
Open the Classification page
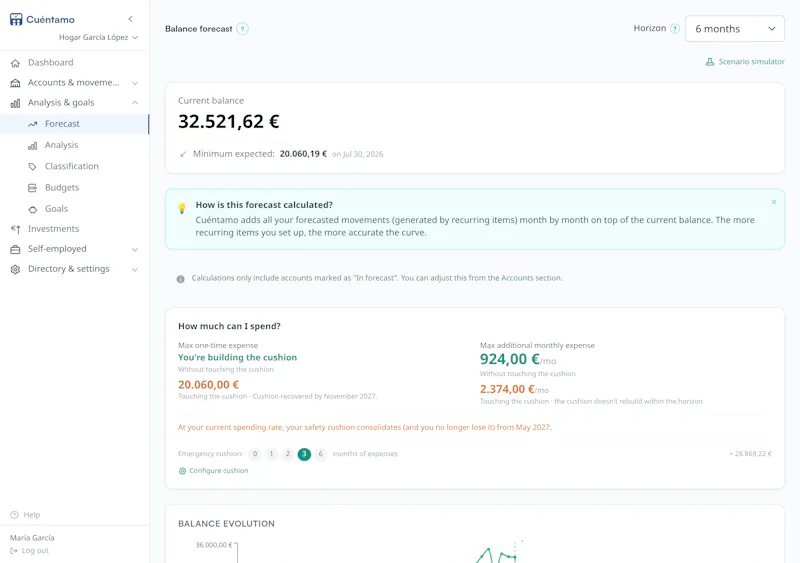click(74, 166)
